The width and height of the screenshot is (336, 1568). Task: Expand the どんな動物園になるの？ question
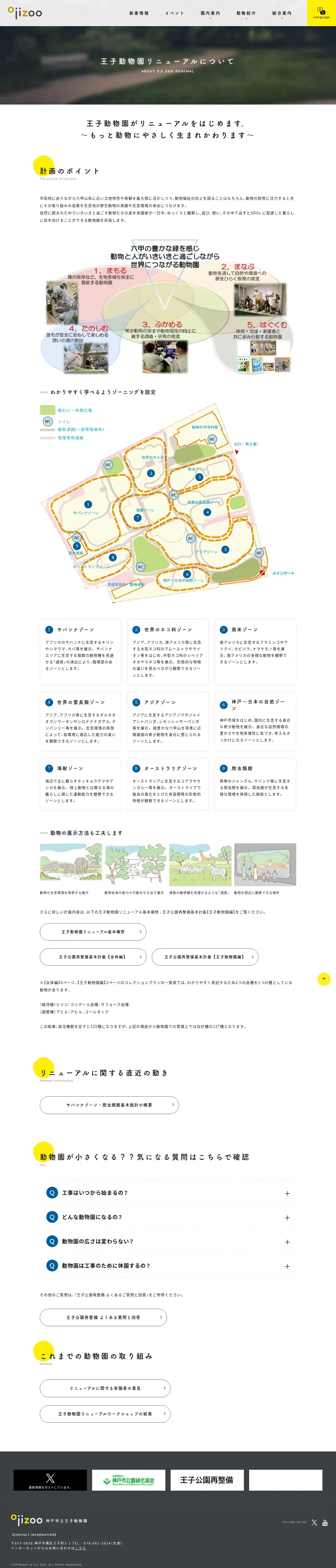point(168,1217)
